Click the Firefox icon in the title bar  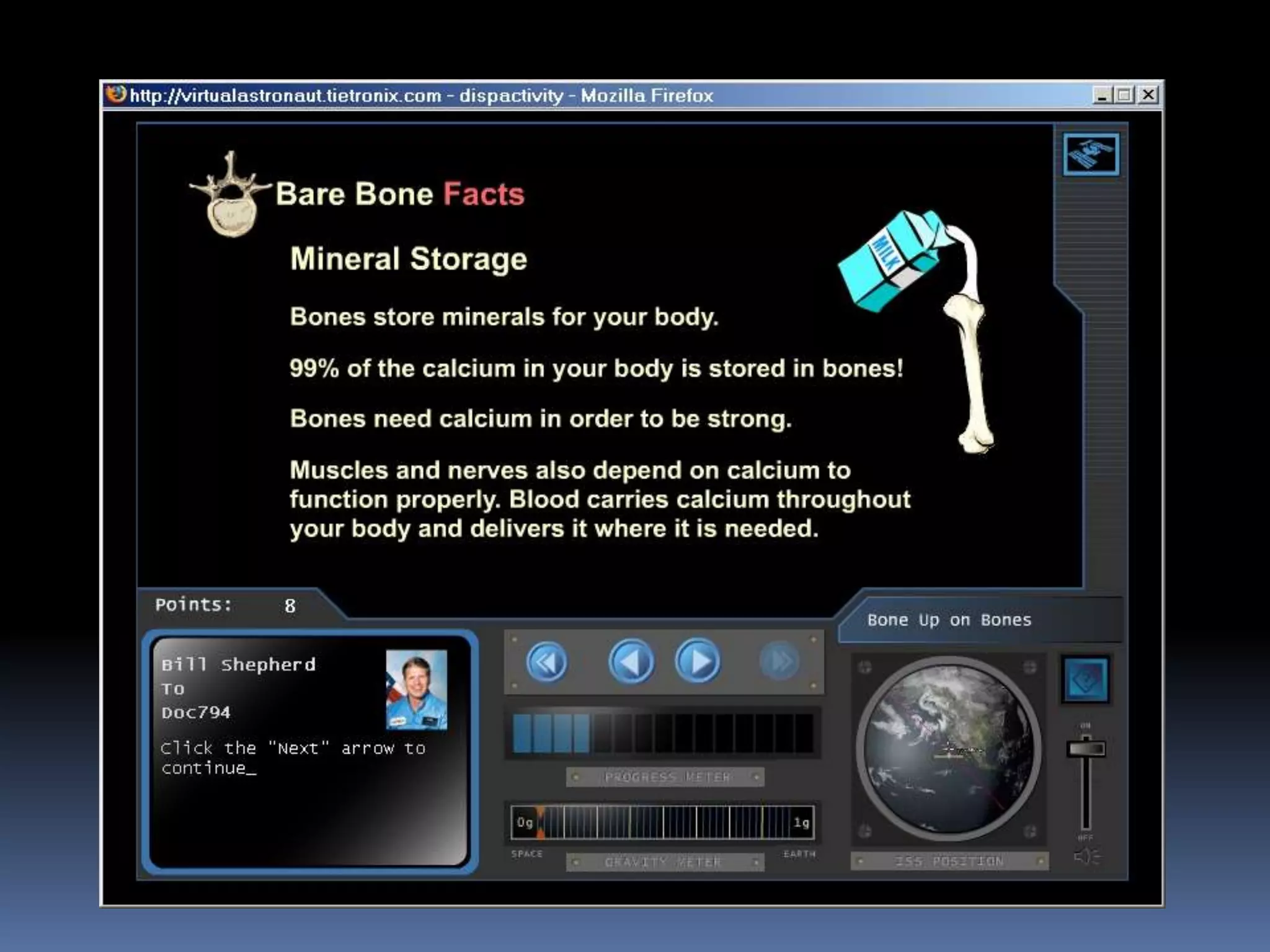point(116,95)
